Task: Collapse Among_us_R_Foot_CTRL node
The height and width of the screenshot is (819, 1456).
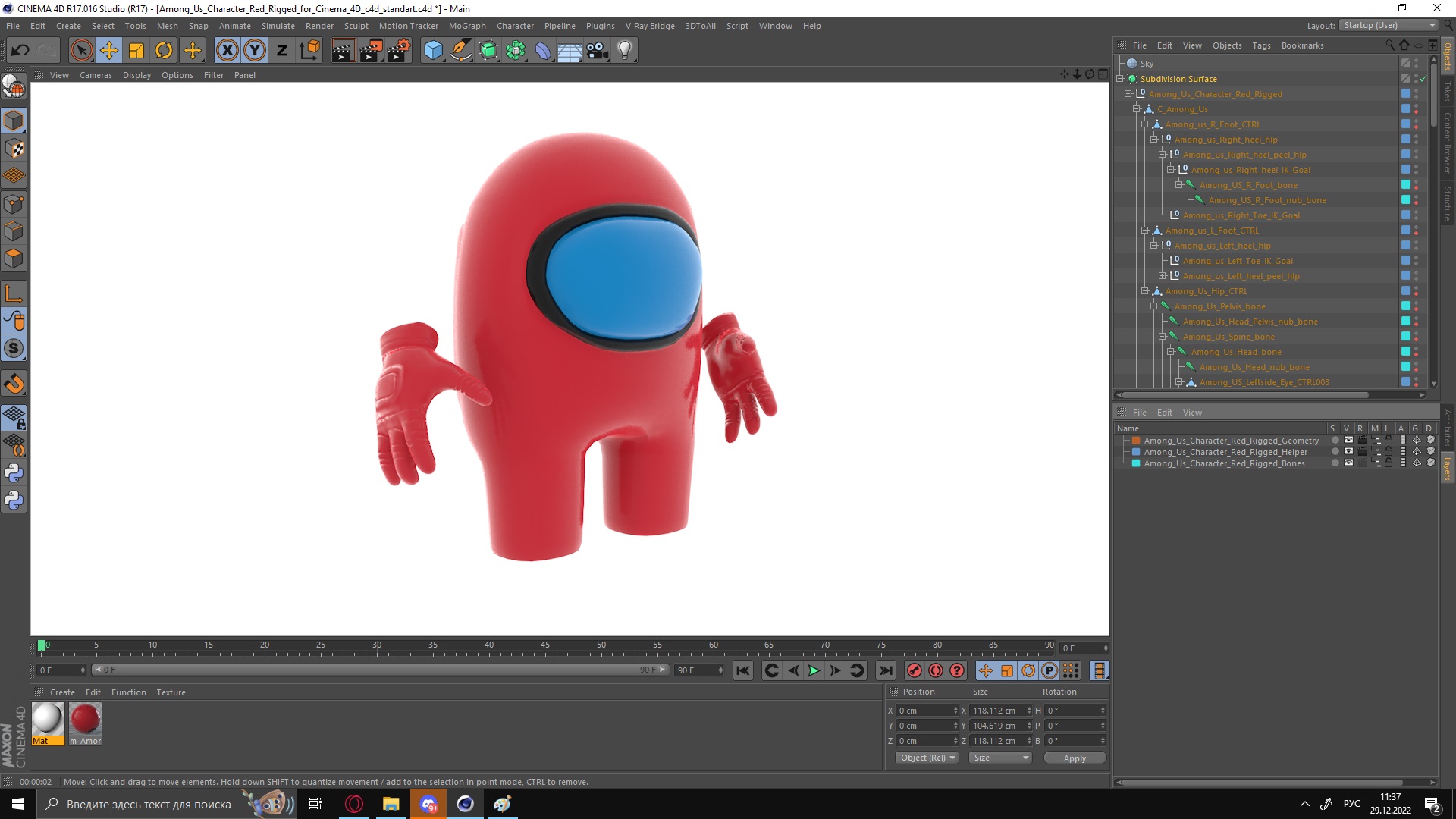Action: pyautogui.click(x=1145, y=124)
